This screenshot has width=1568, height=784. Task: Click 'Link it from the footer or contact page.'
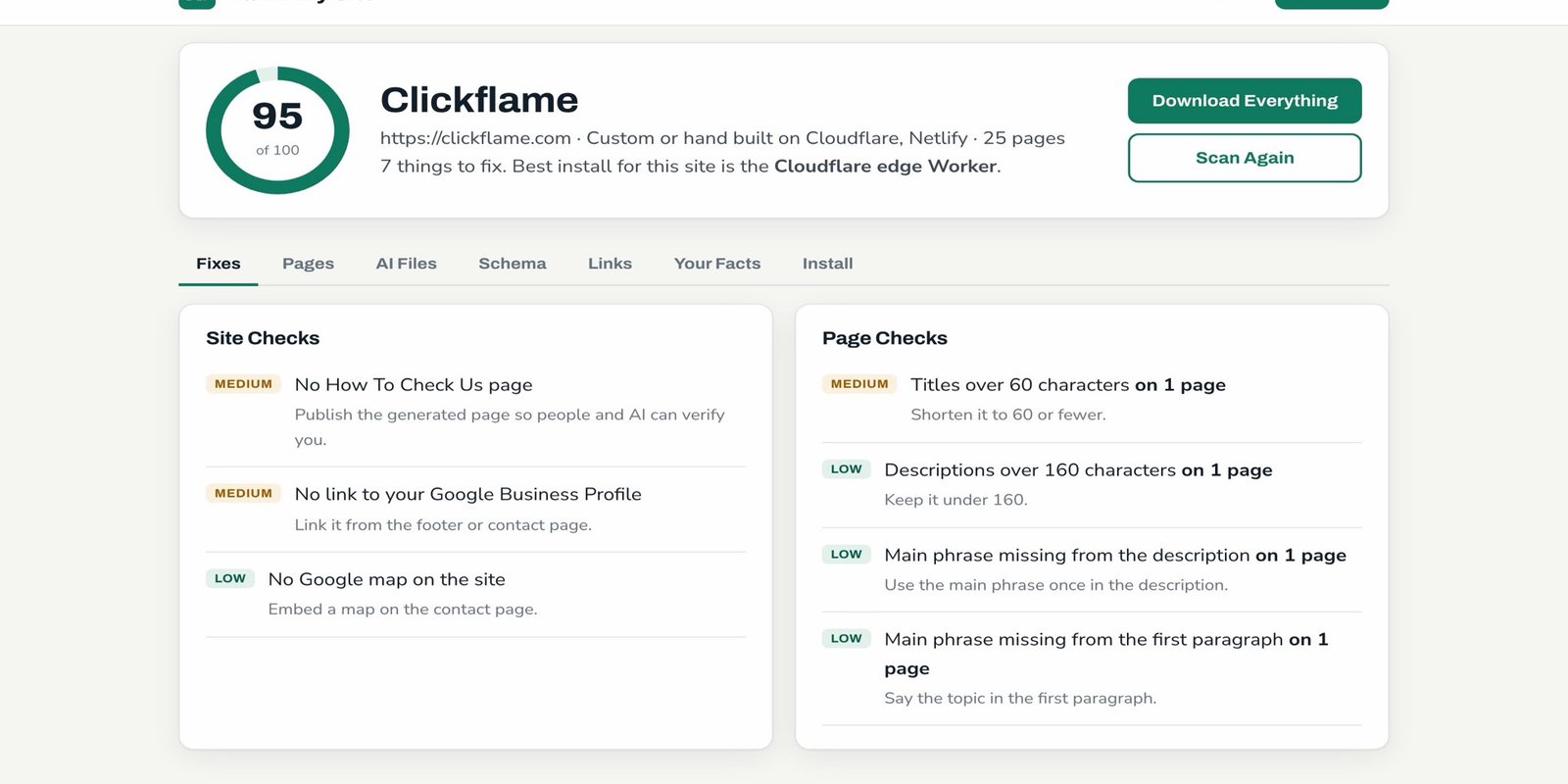click(443, 525)
